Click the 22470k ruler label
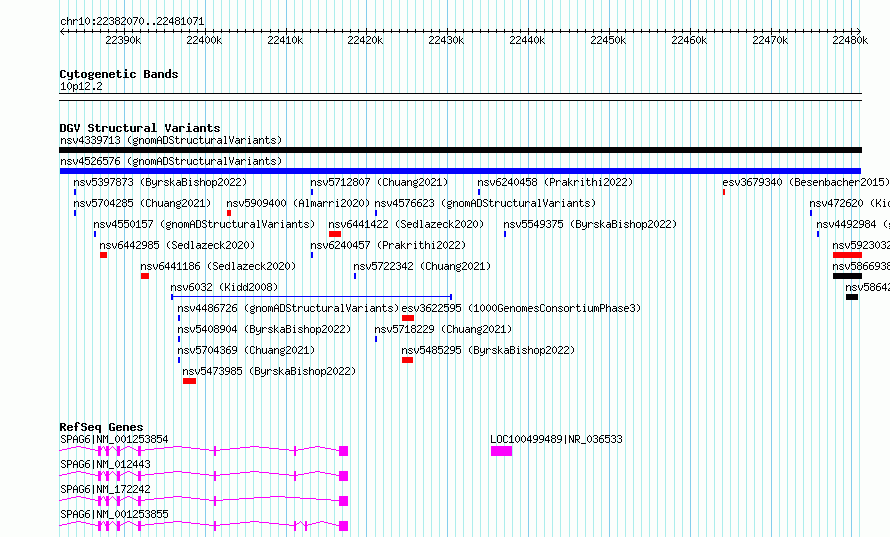 click(770, 40)
